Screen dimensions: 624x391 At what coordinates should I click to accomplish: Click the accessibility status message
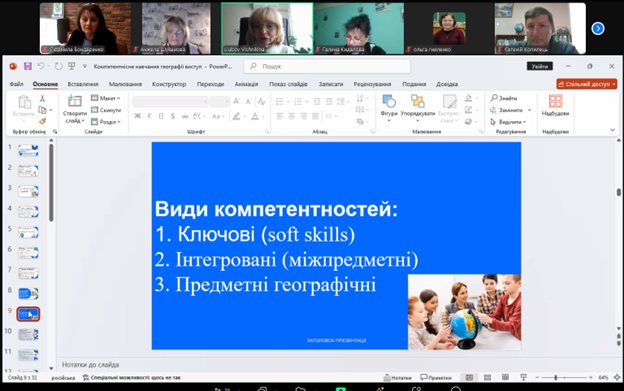pos(131,377)
